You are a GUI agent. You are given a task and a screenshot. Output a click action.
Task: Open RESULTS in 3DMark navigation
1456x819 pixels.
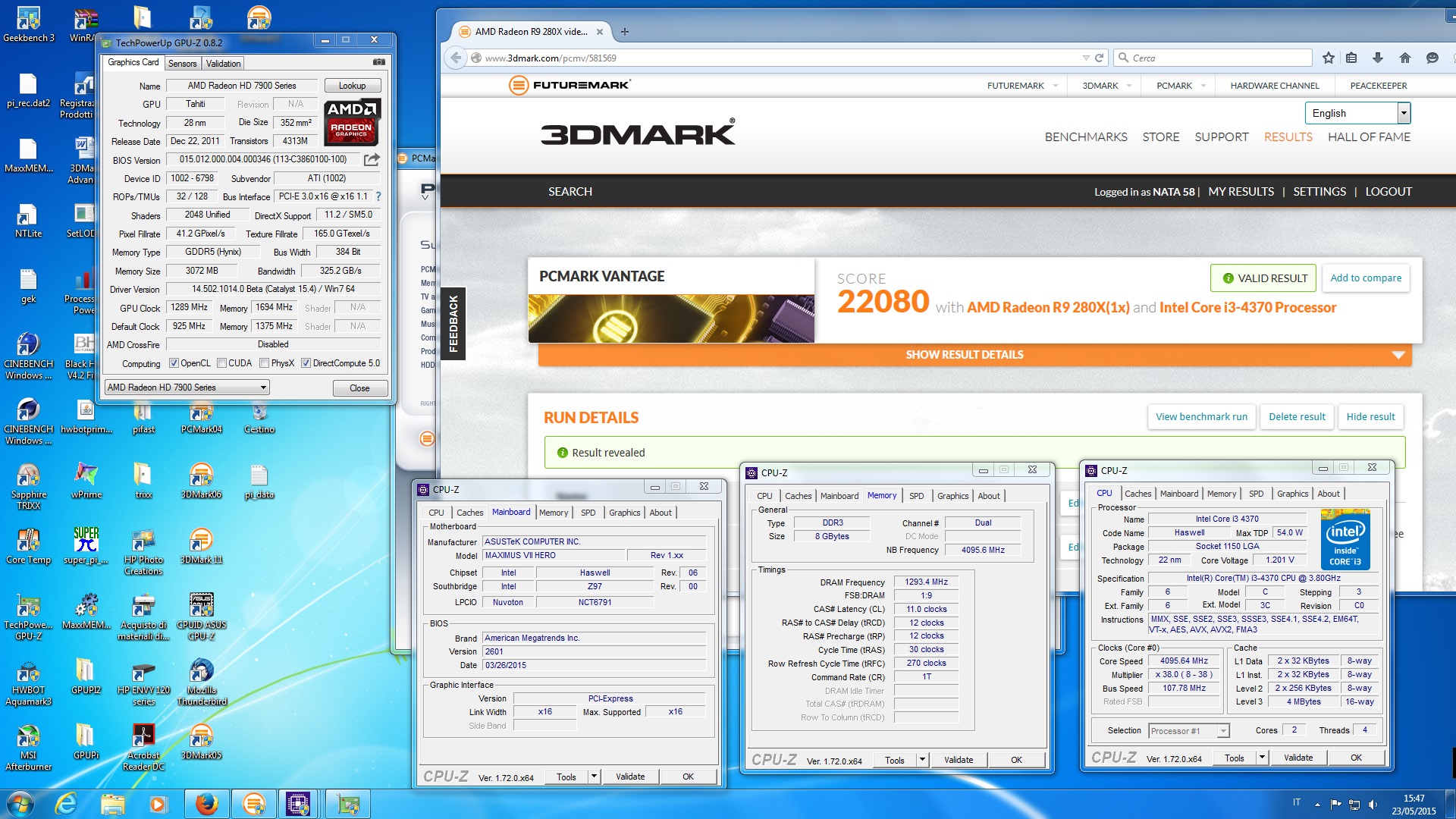click(x=1288, y=137)
